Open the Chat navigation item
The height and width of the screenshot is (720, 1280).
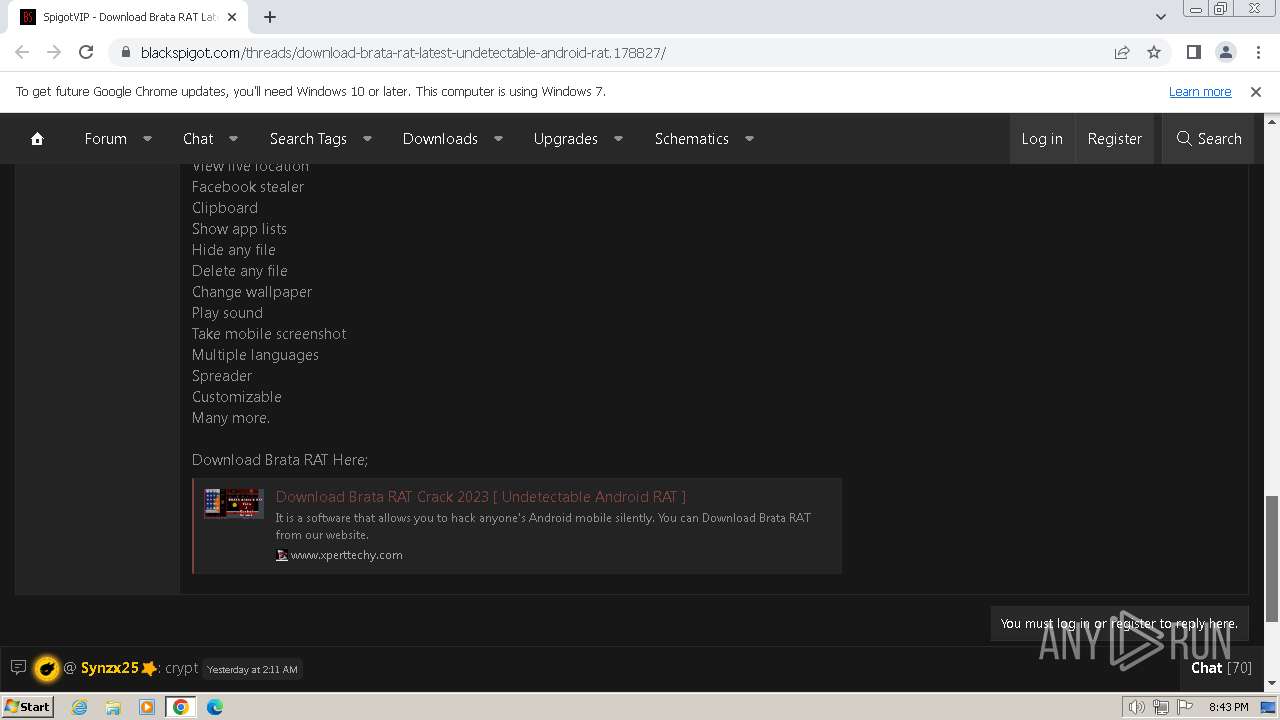198,139
